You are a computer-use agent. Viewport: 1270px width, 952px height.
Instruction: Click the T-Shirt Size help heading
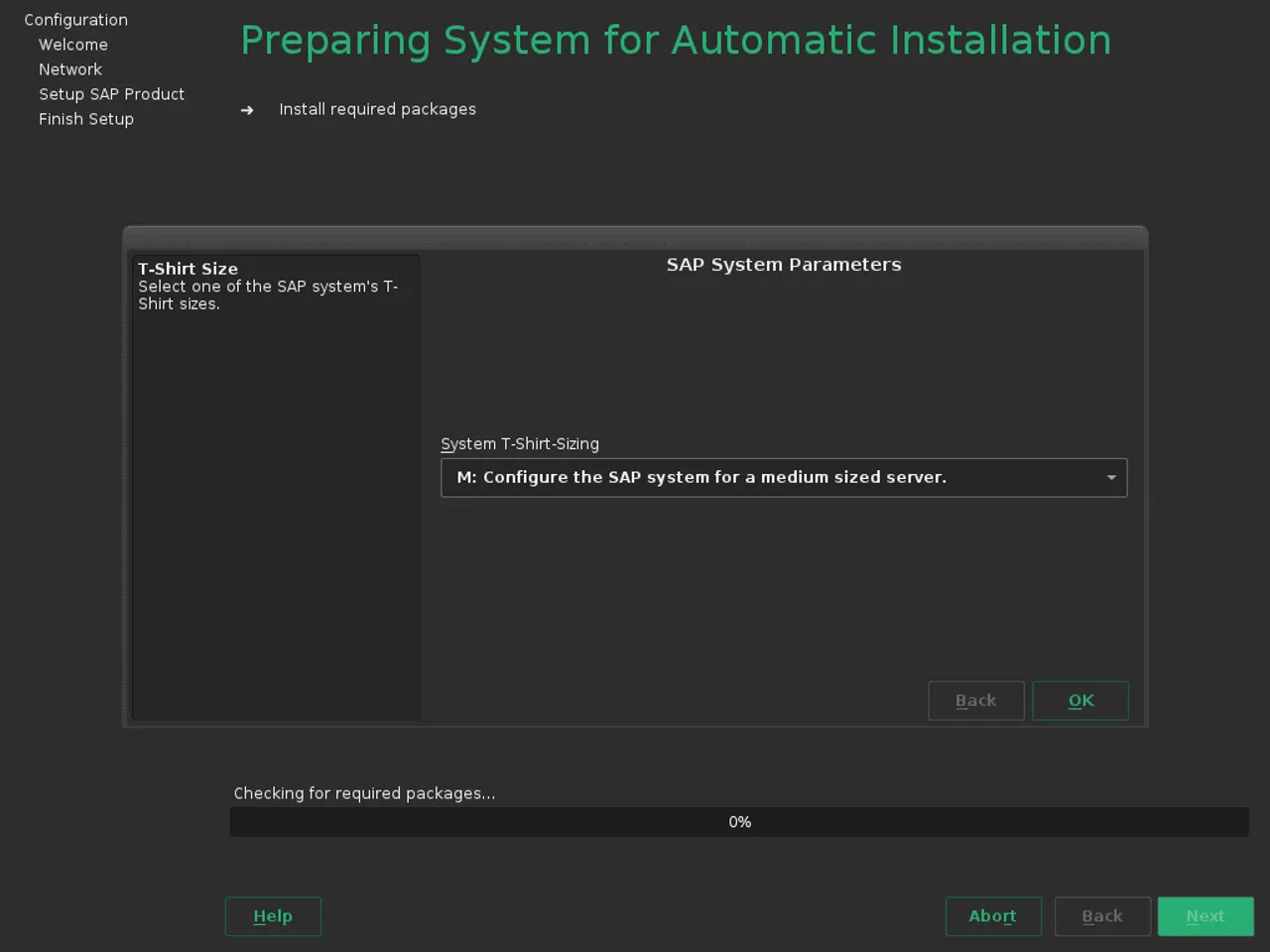coord(188,269)
